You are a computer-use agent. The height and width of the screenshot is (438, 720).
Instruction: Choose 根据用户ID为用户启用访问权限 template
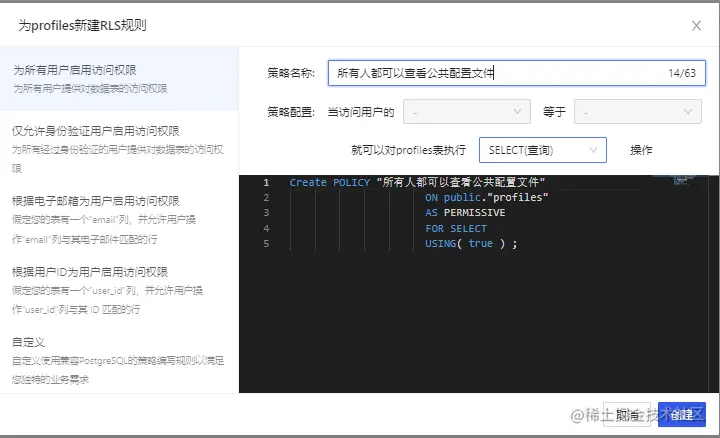click(x=119, y=290)
